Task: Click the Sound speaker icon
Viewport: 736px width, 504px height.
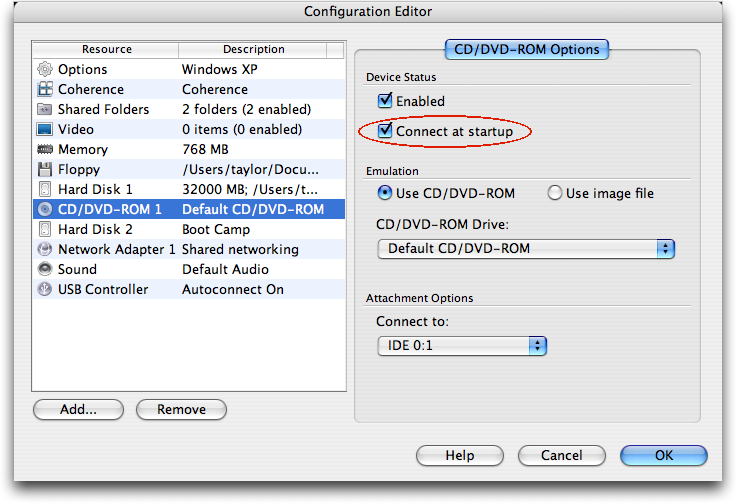Action: (45, 269)
